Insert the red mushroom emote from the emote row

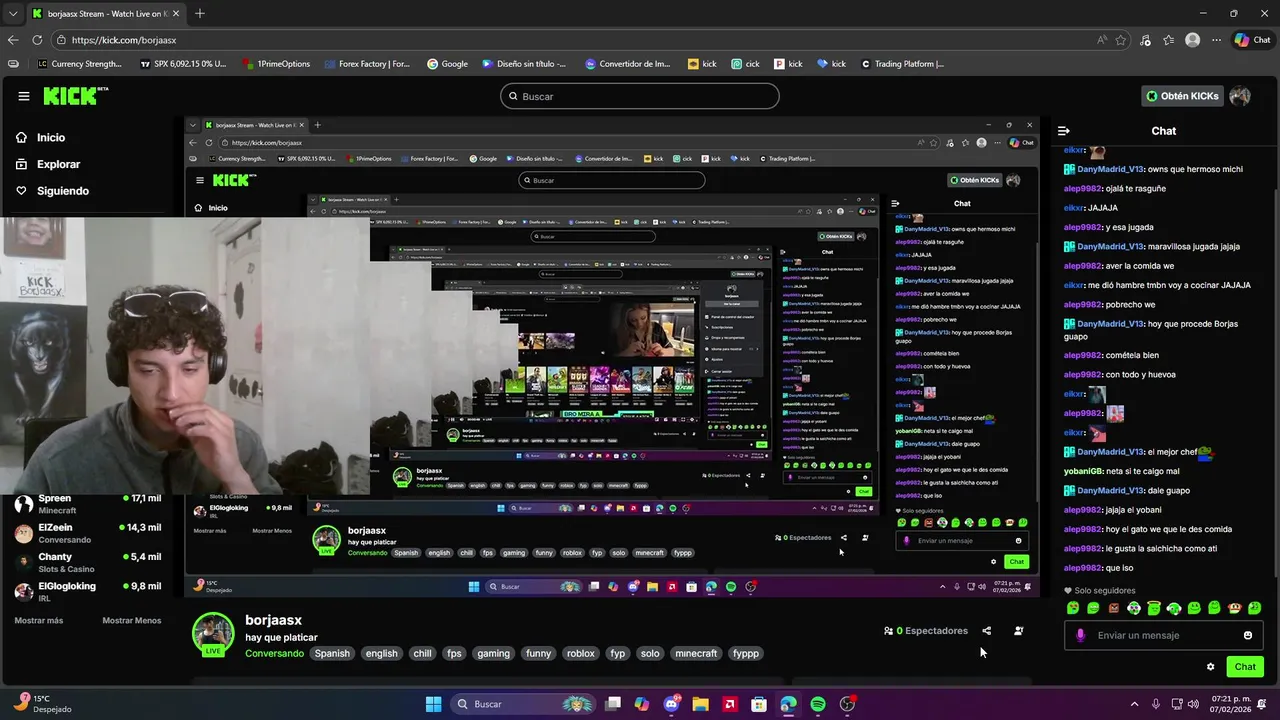[x=1235, y=608]
